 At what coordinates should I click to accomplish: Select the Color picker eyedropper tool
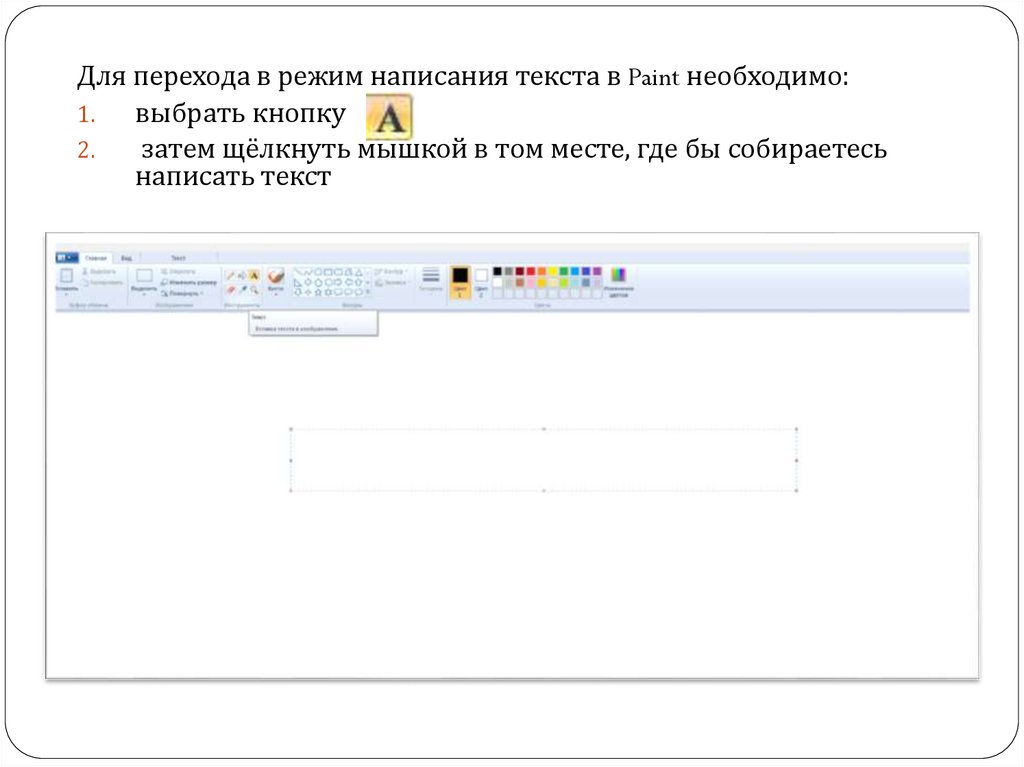tap(242, 290)
